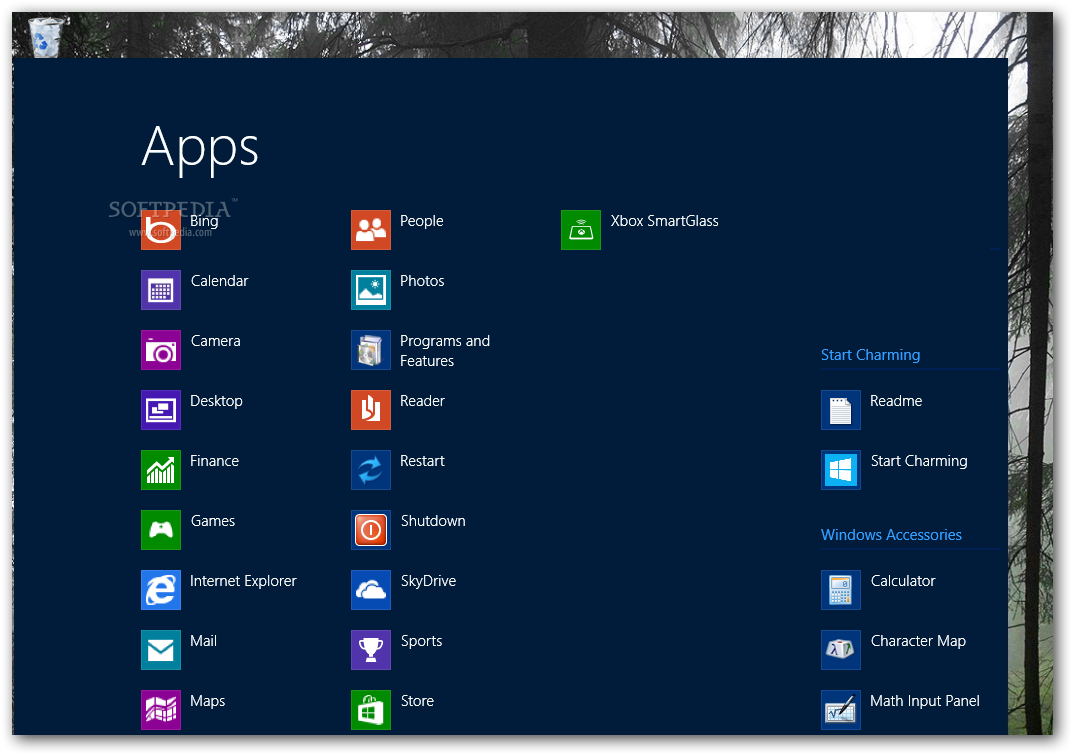Click the Desktop tile icon
This screenshot has height=755, width=1073.
(161, 410)
